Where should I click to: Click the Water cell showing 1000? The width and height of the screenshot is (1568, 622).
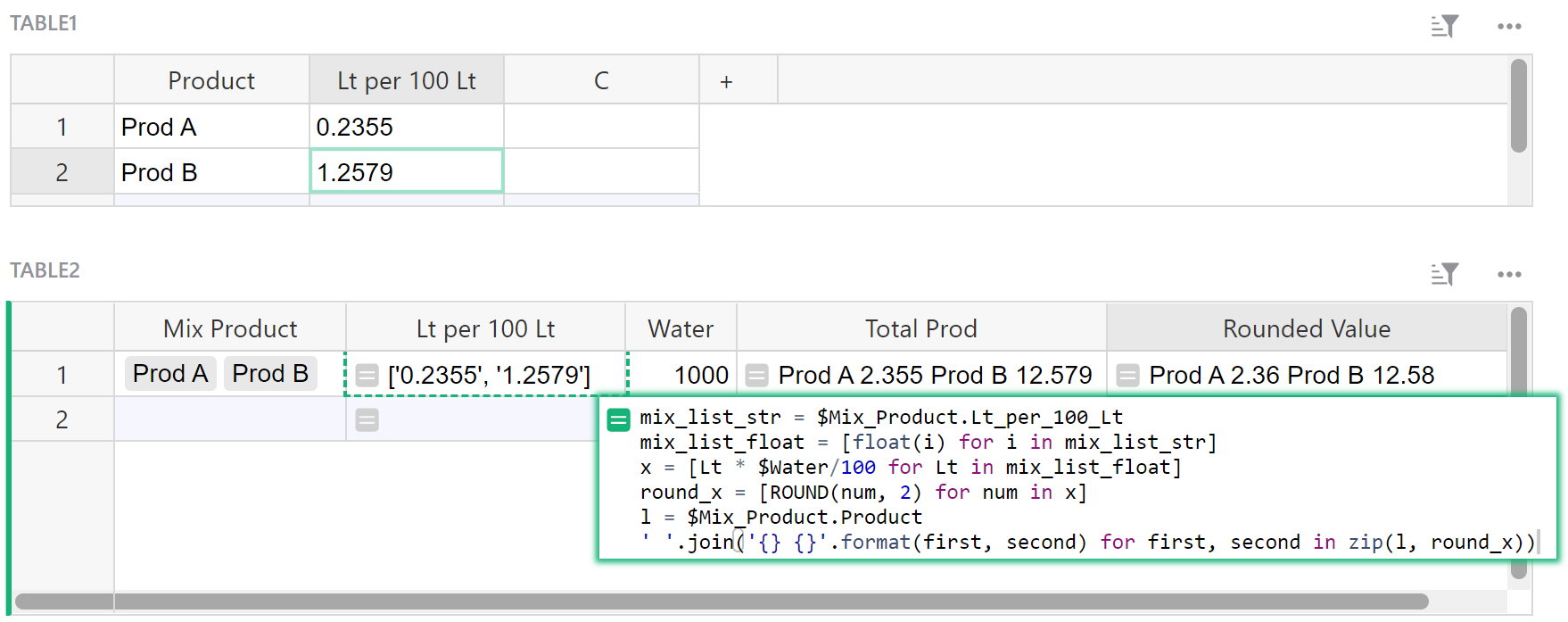[x=681, y=375]
